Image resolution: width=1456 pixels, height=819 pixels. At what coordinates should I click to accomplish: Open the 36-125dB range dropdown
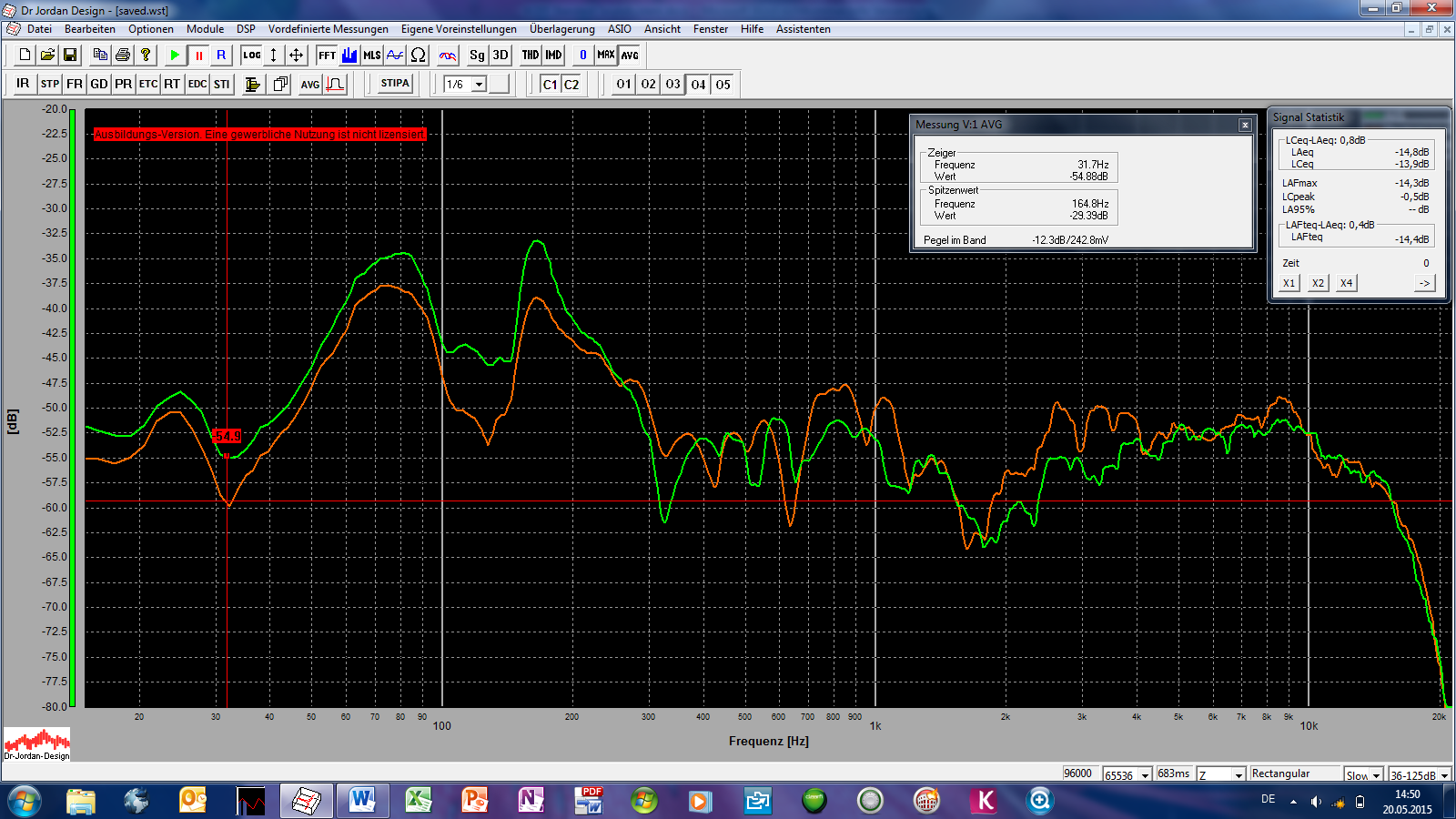point(1444,775)
